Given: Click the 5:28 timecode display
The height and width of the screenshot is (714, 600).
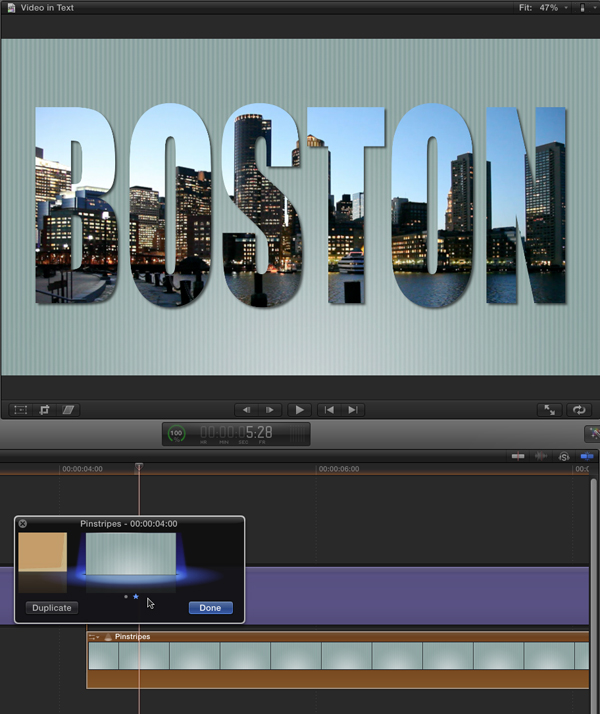Looking at the screenshot, I should coord(236,432).
